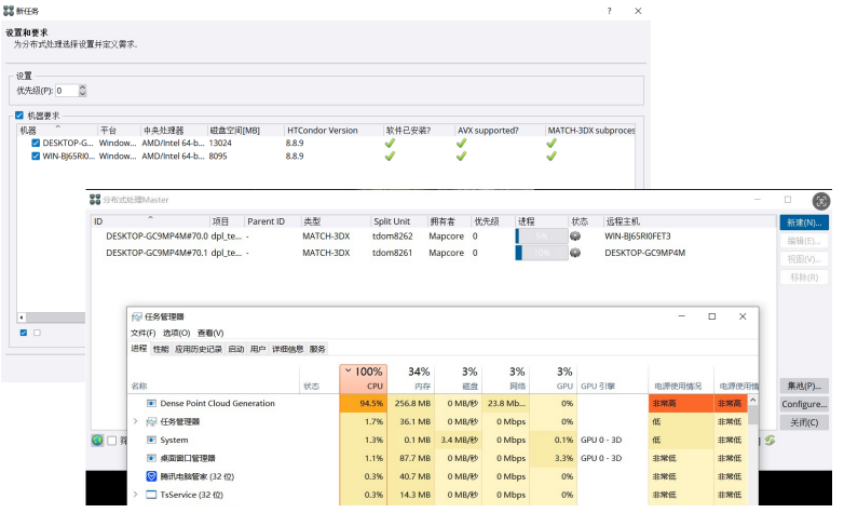Screen dimensions: 845x514
Task: Click the System process icon
Action: [152, 440]
